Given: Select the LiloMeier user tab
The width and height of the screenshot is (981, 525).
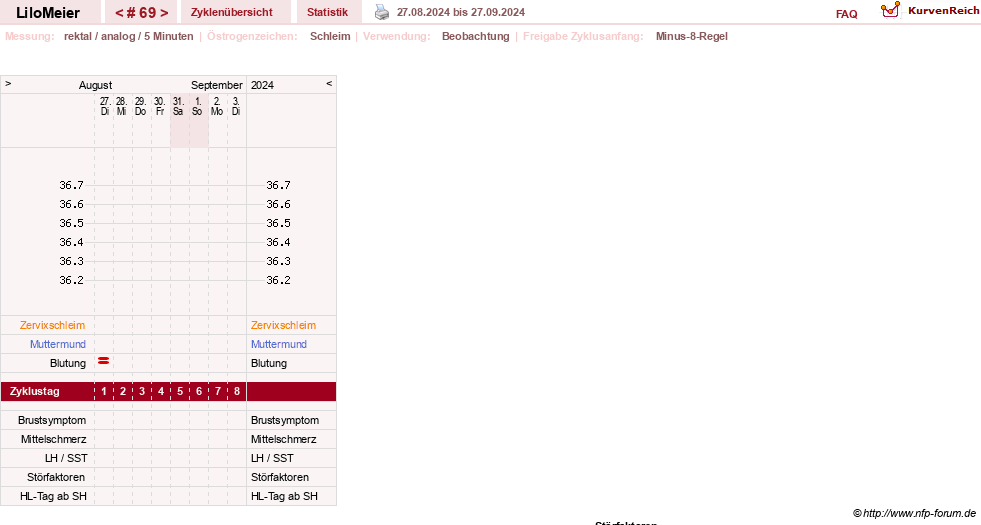Looking at the screenshot, I should coord(48,13).
